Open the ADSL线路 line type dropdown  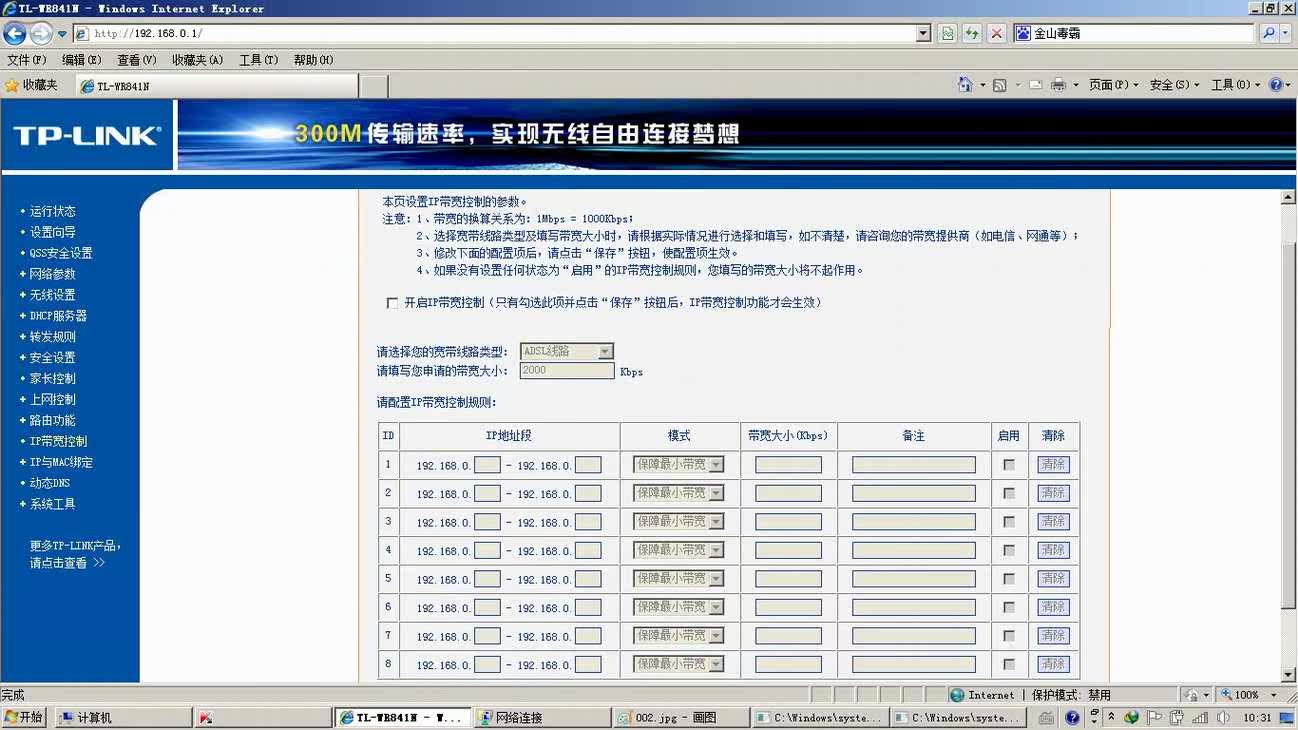click(567, 351)
